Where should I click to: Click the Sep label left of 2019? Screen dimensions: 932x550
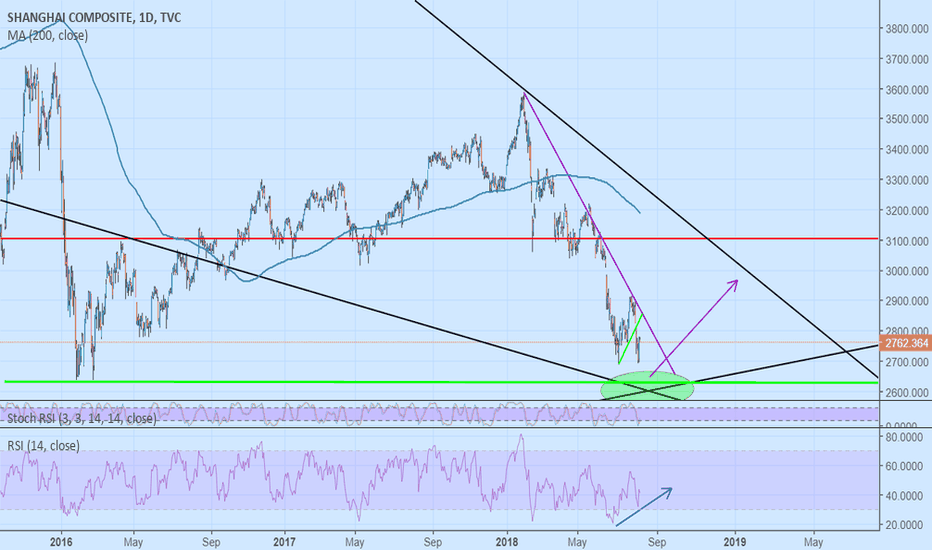click(657, 542)
